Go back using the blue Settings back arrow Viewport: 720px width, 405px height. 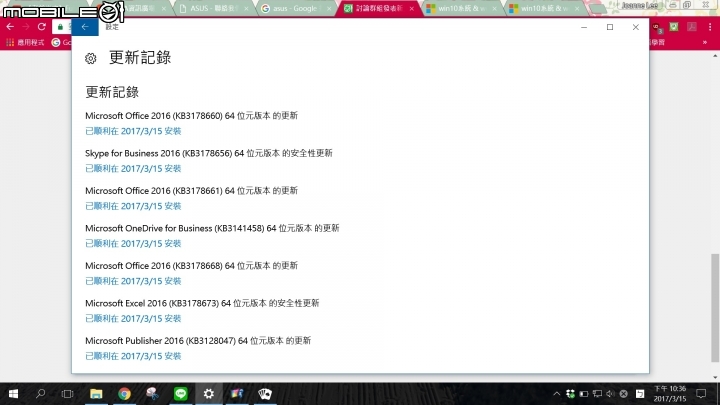click(x=85, y=27)
